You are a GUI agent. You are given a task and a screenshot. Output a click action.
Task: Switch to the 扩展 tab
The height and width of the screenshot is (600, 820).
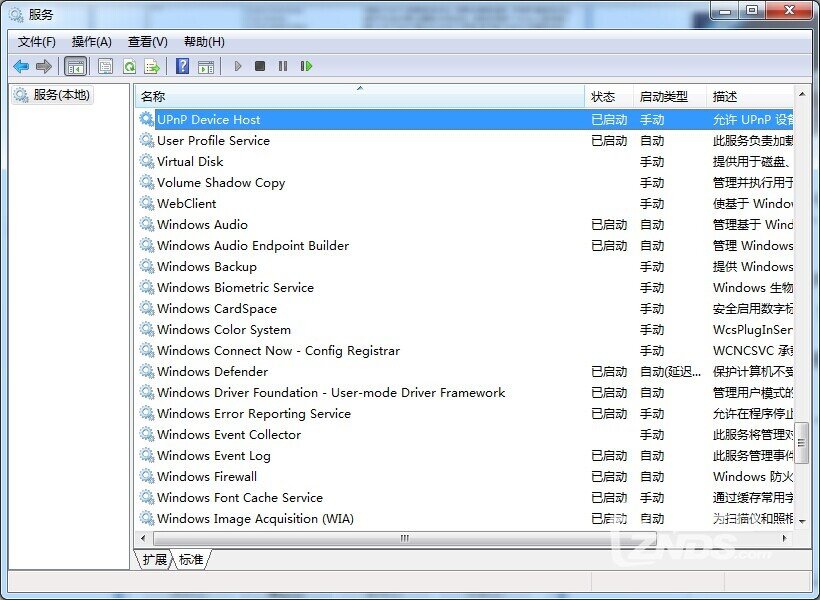click(x=155, y=560)
